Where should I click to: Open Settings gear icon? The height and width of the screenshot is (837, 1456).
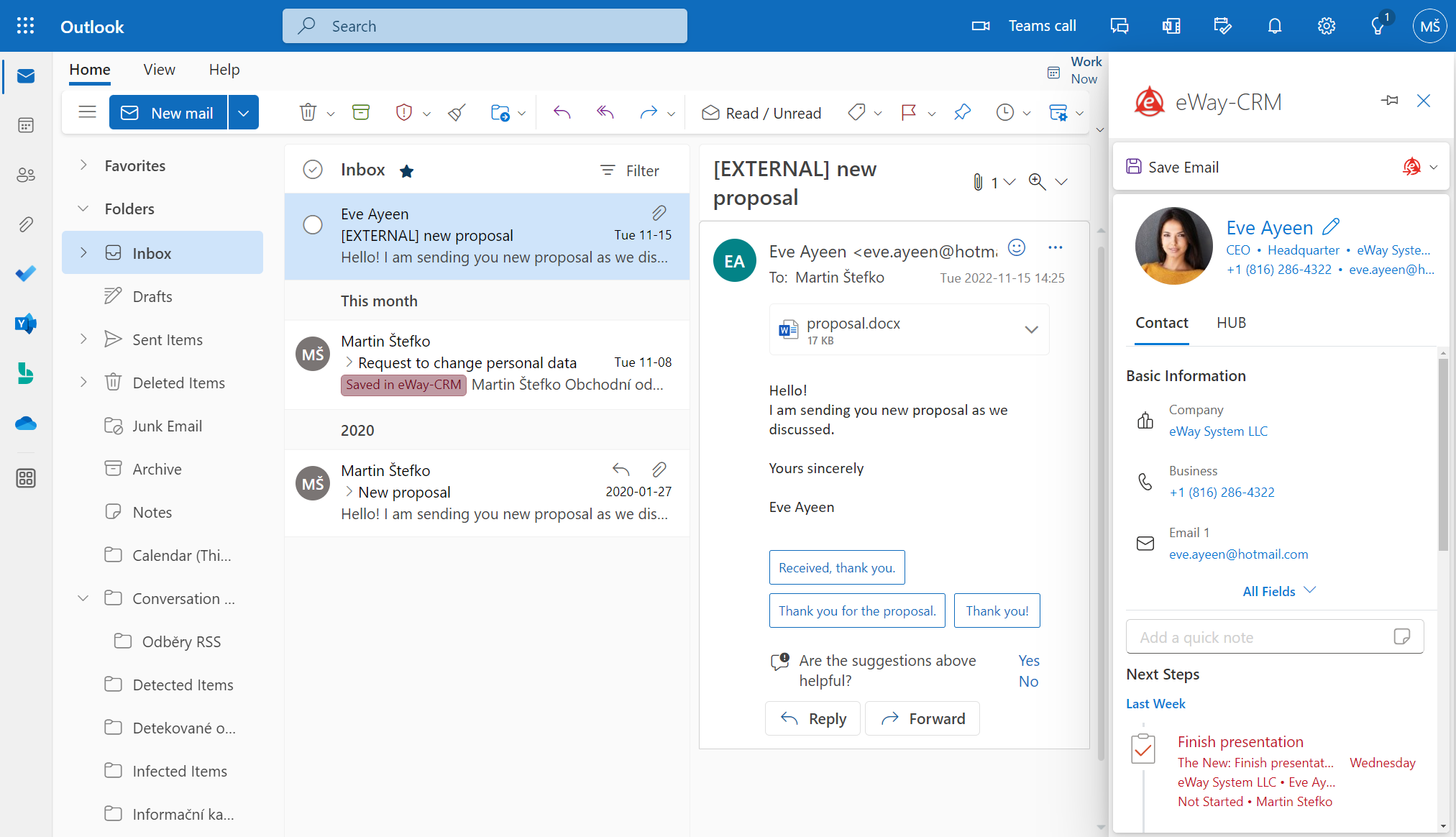1327,27
